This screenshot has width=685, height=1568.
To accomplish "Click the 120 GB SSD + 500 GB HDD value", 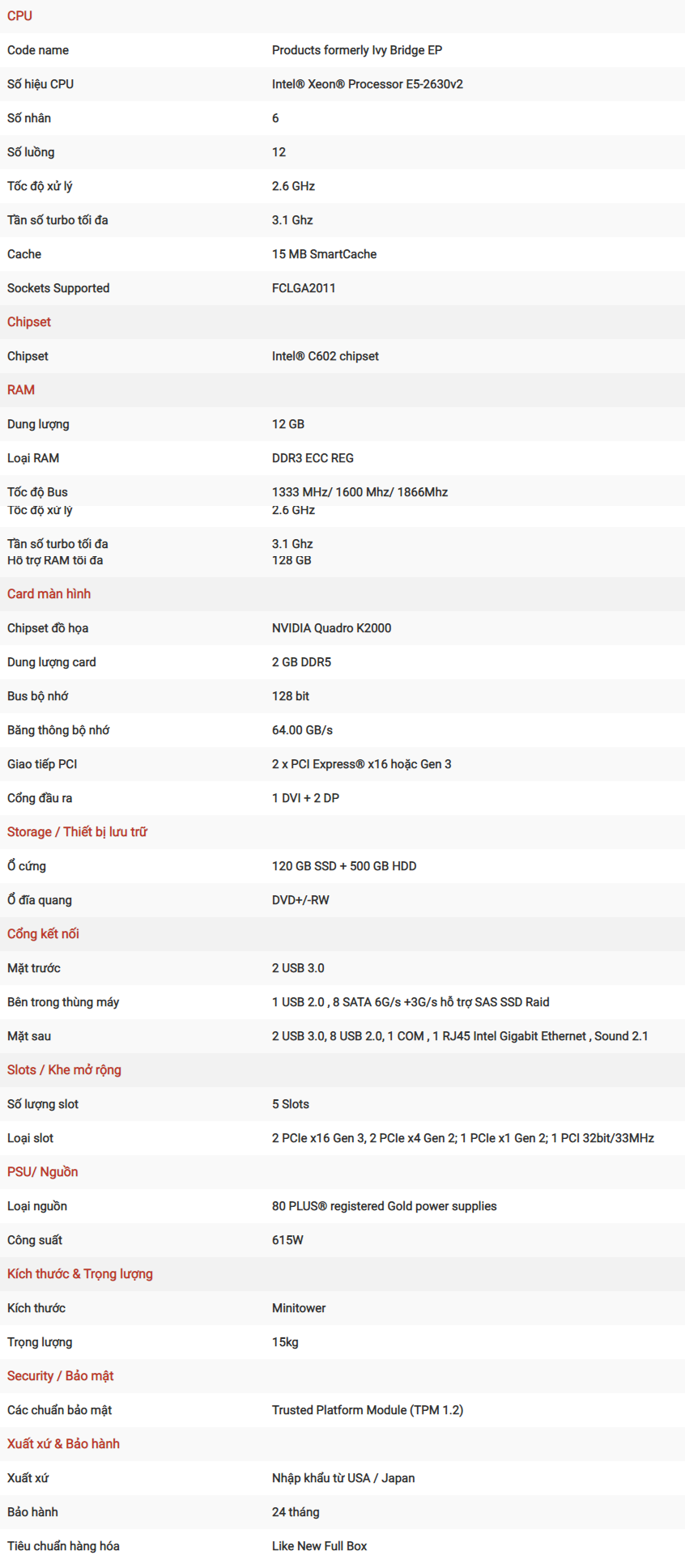I will (x=344, y=866).
